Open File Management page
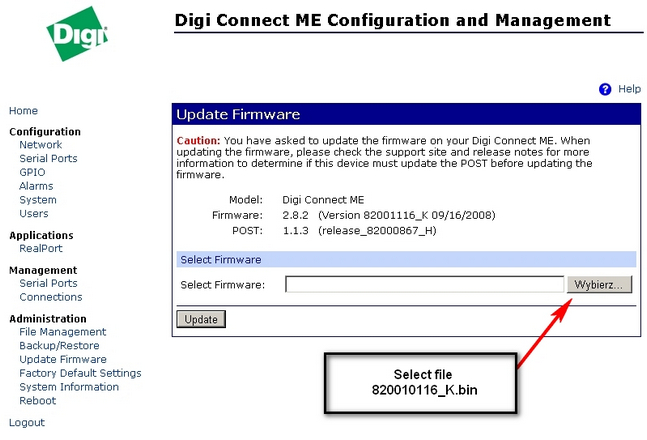Viewport: 647px width, 440px height. pos(62,332)
